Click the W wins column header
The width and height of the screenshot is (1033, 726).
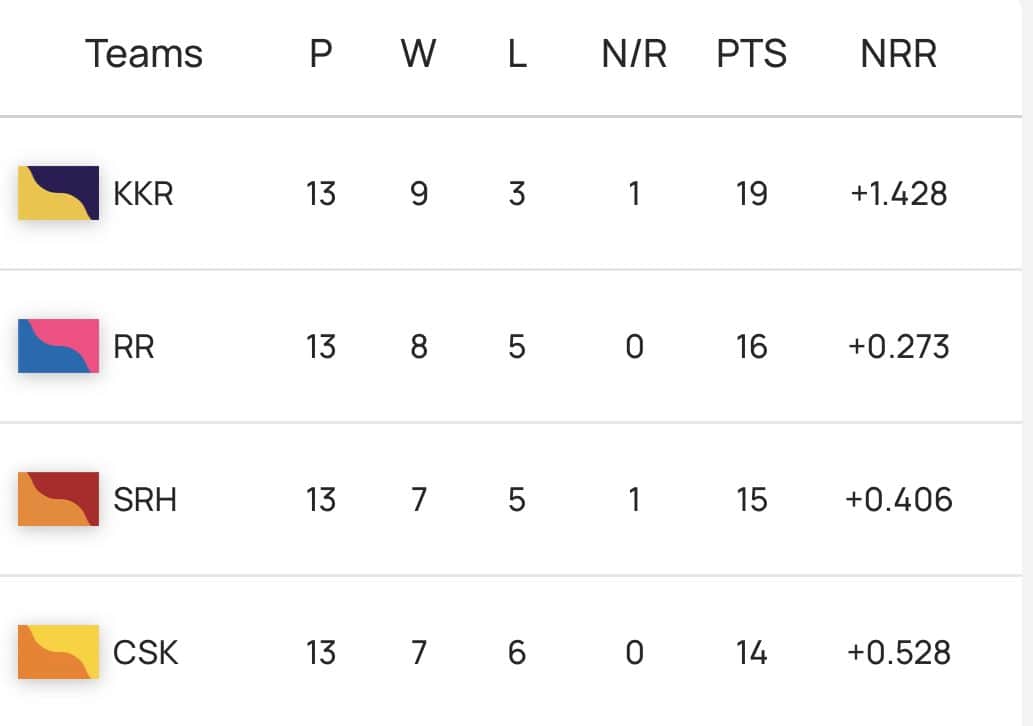coord(418,54)
